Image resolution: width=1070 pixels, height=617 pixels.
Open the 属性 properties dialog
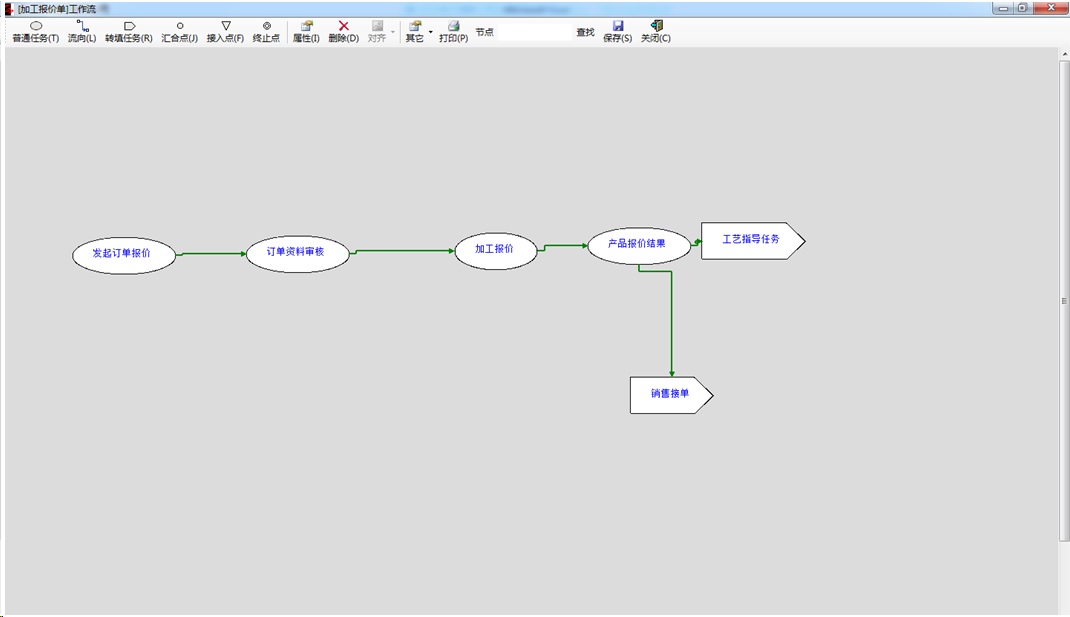[x=306, y=32]
